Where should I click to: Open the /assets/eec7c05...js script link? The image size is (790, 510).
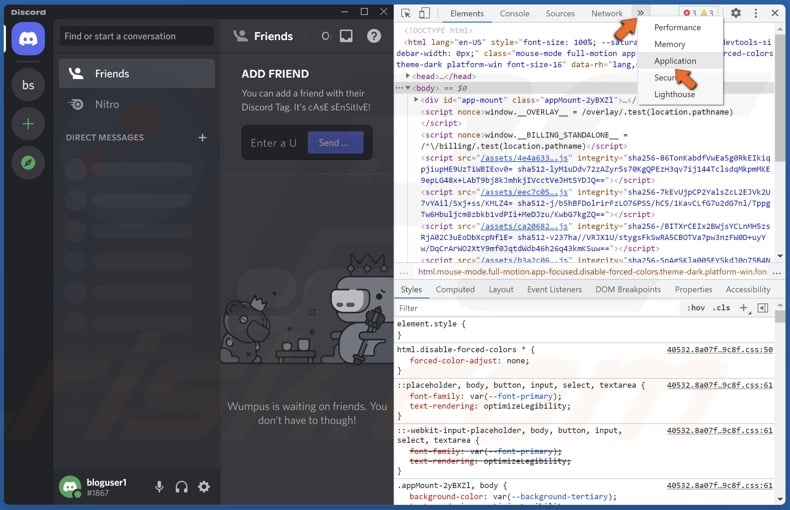[524, 192]
